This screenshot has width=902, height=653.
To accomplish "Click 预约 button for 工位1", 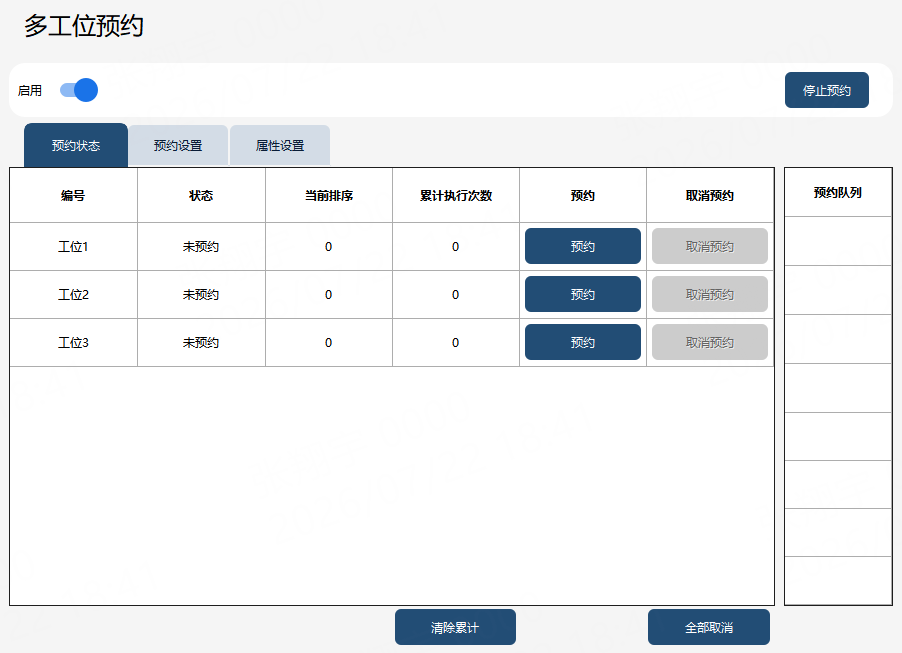I will click(583, 246).
